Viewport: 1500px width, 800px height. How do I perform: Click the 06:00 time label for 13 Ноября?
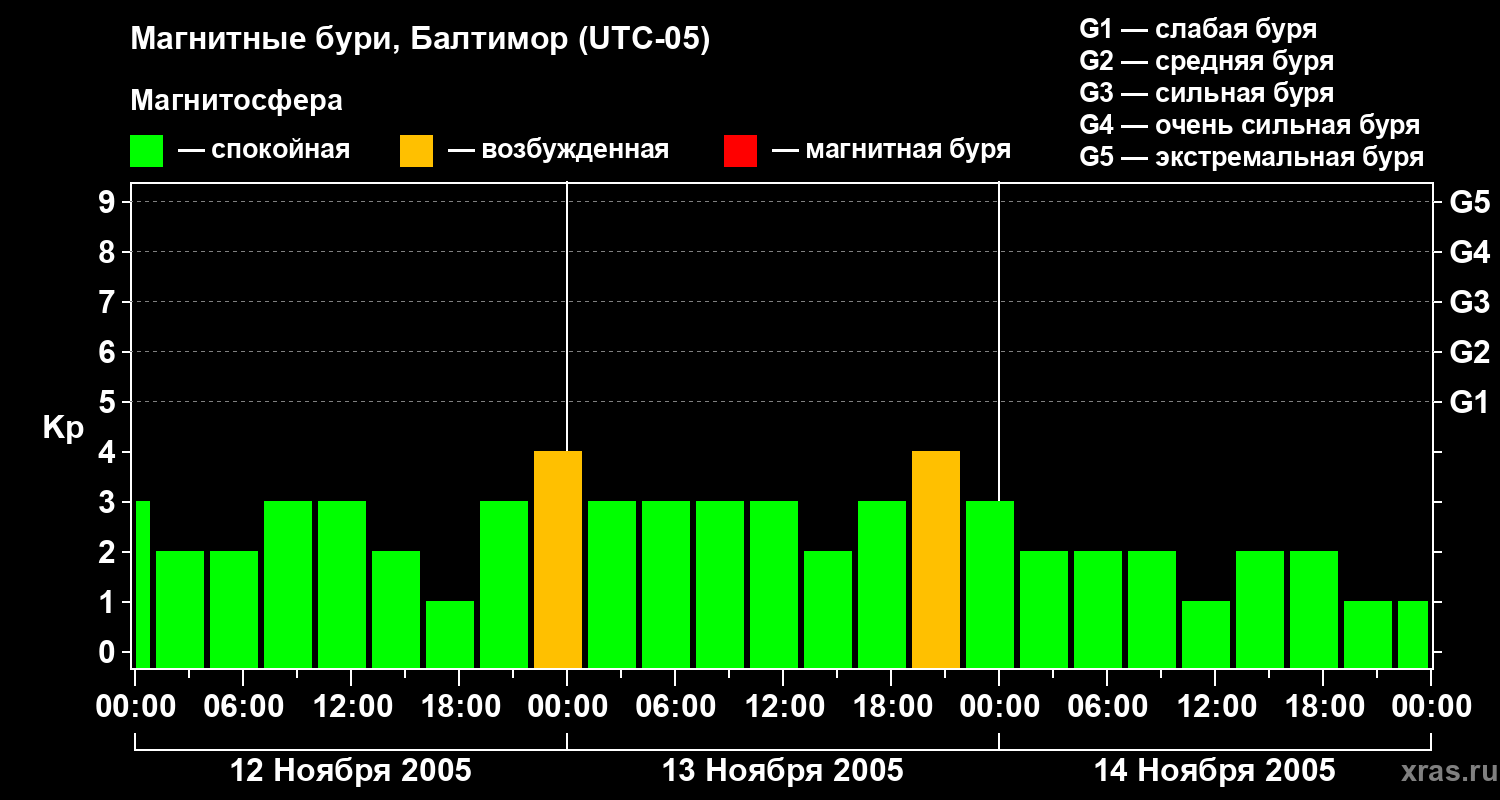pyautogui.click(x=675, y=707)
